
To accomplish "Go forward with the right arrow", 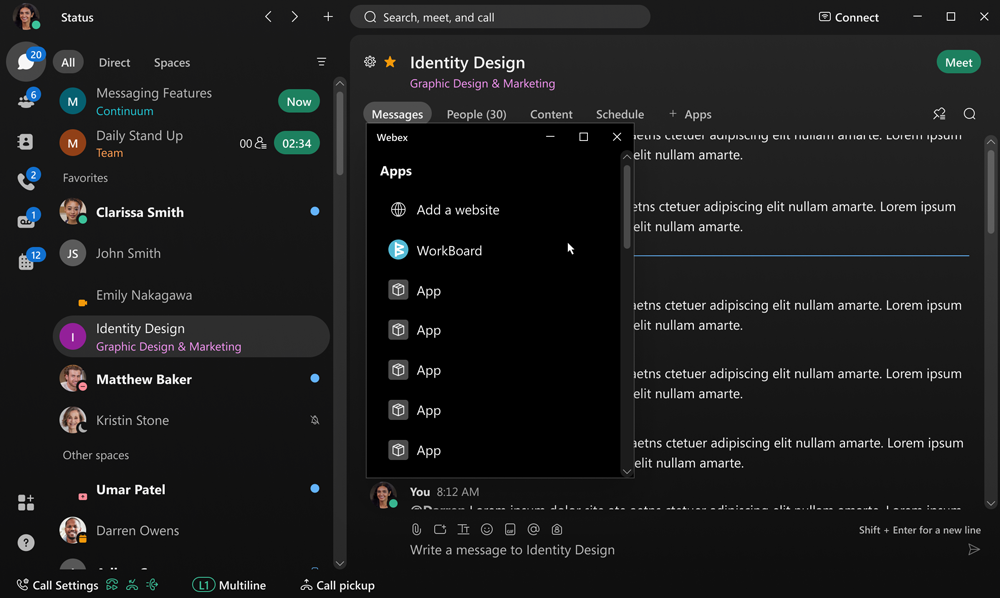I will [x=295, y=17].
